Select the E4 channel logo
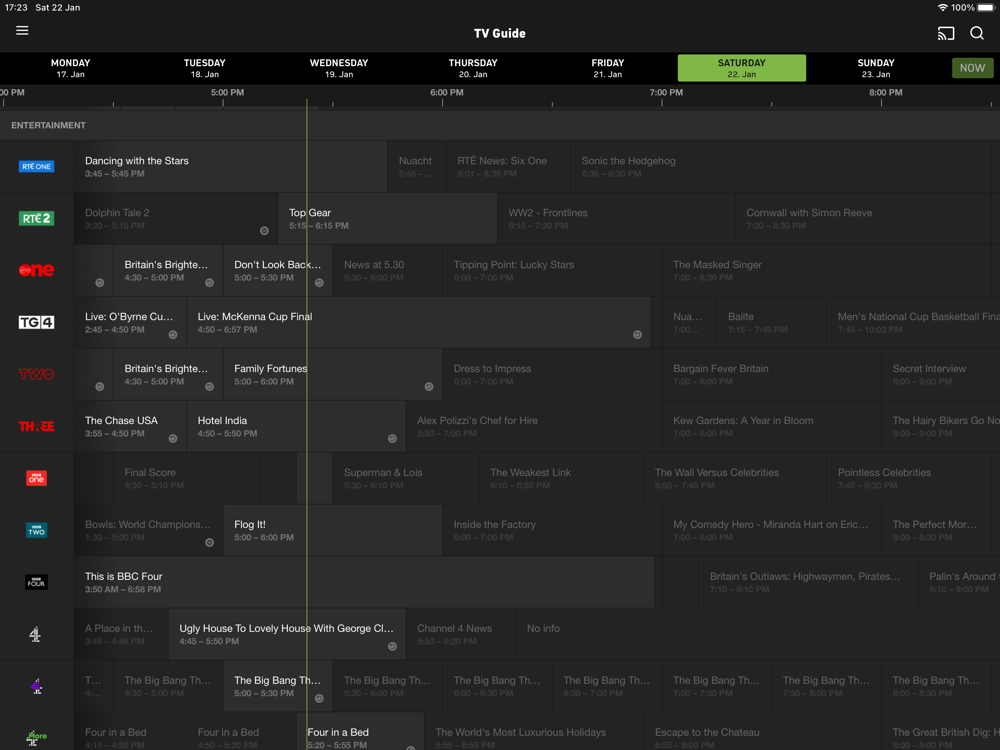This screenshot has width=1000, height=750. click(36, 686)
